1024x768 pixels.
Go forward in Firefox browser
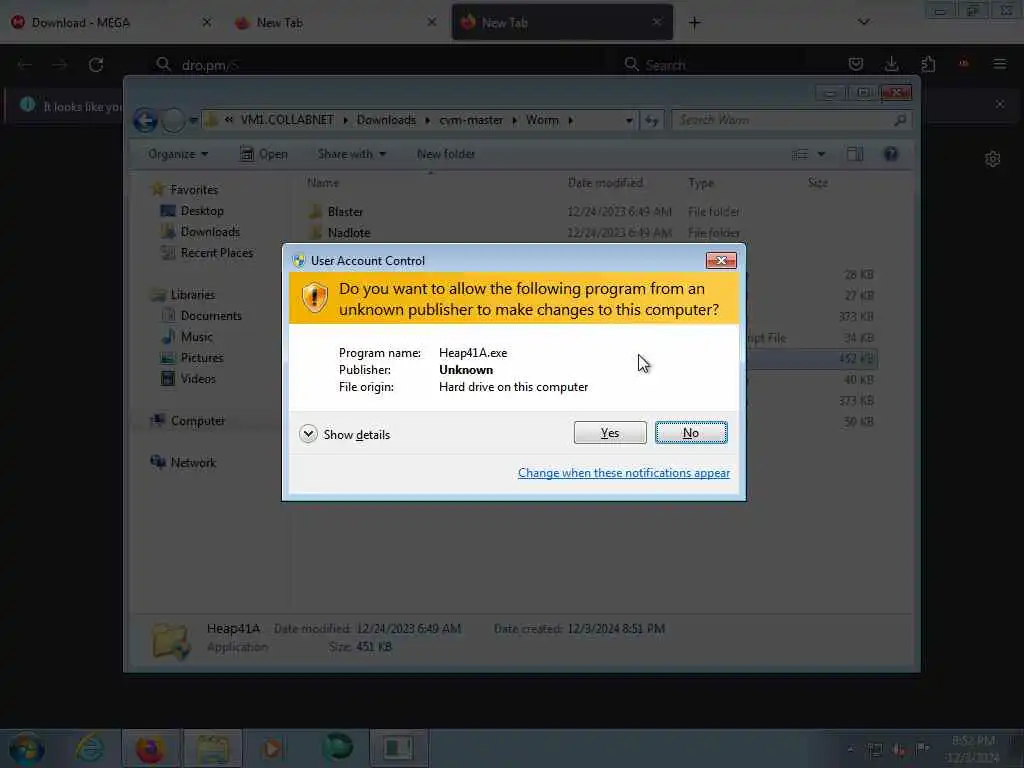60,65
